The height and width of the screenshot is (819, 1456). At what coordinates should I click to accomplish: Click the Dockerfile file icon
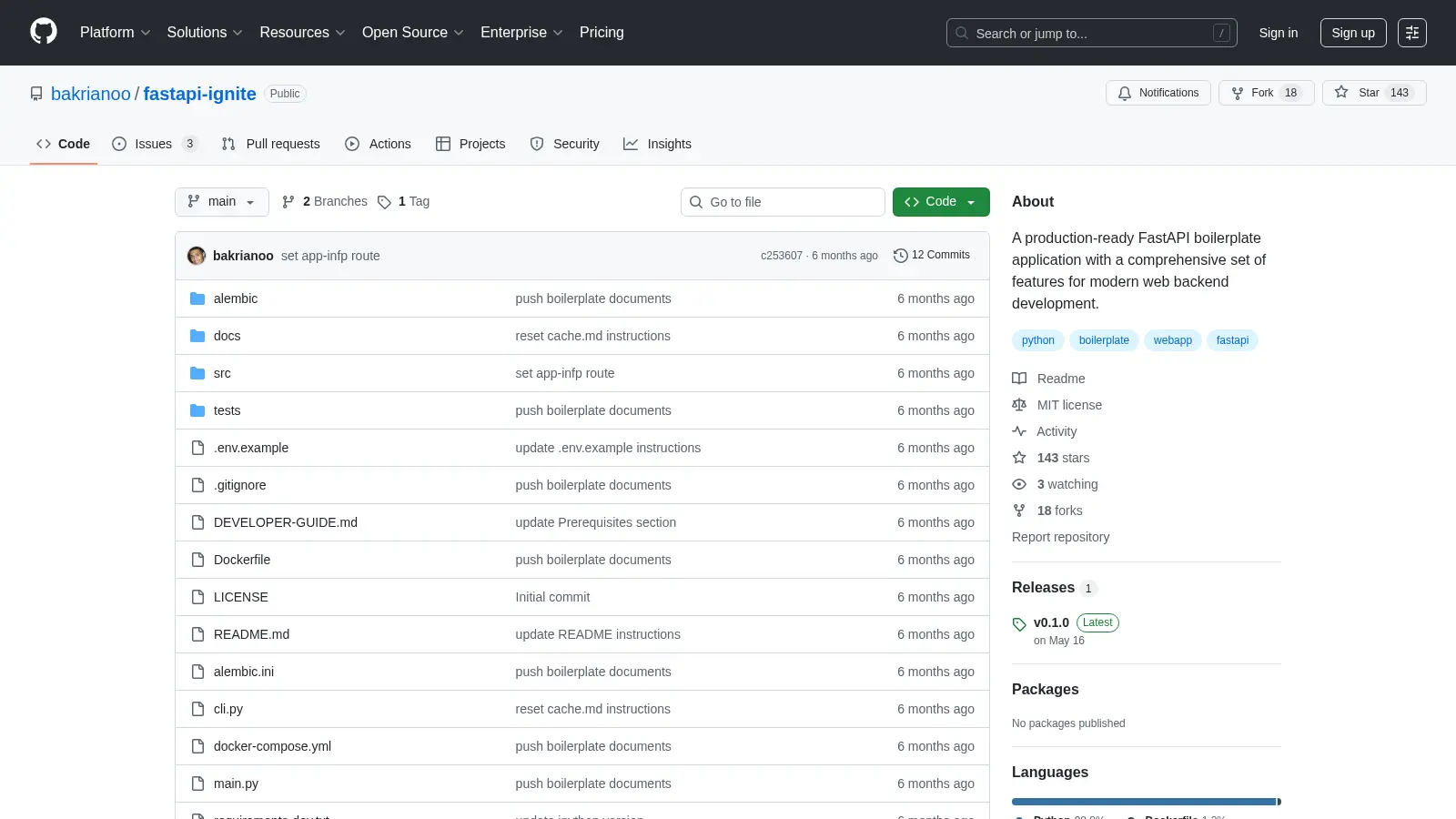(197, 560)
